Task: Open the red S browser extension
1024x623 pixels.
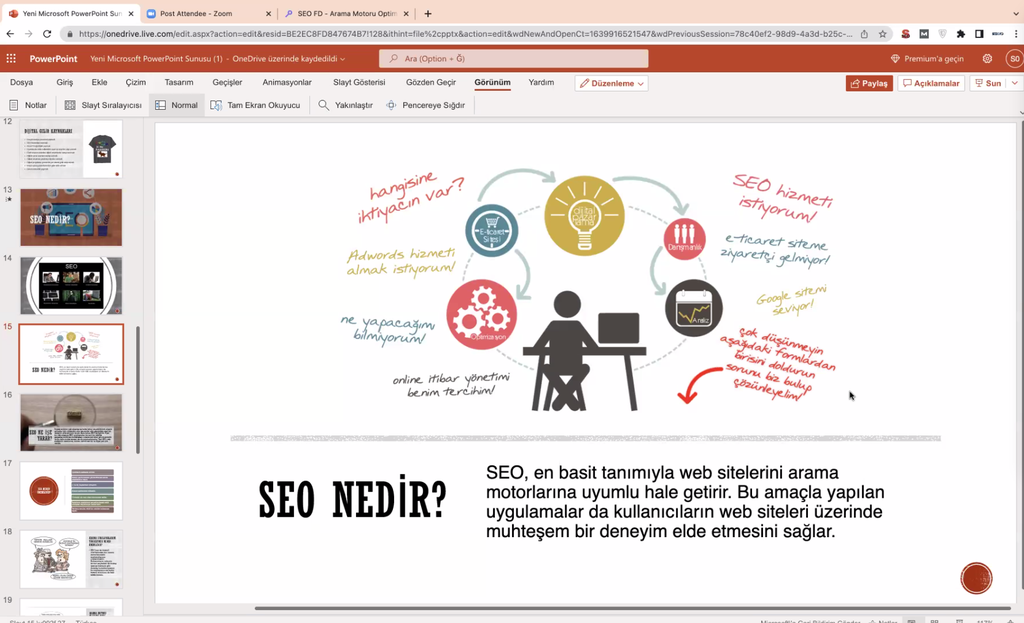Action: [905, 34]
